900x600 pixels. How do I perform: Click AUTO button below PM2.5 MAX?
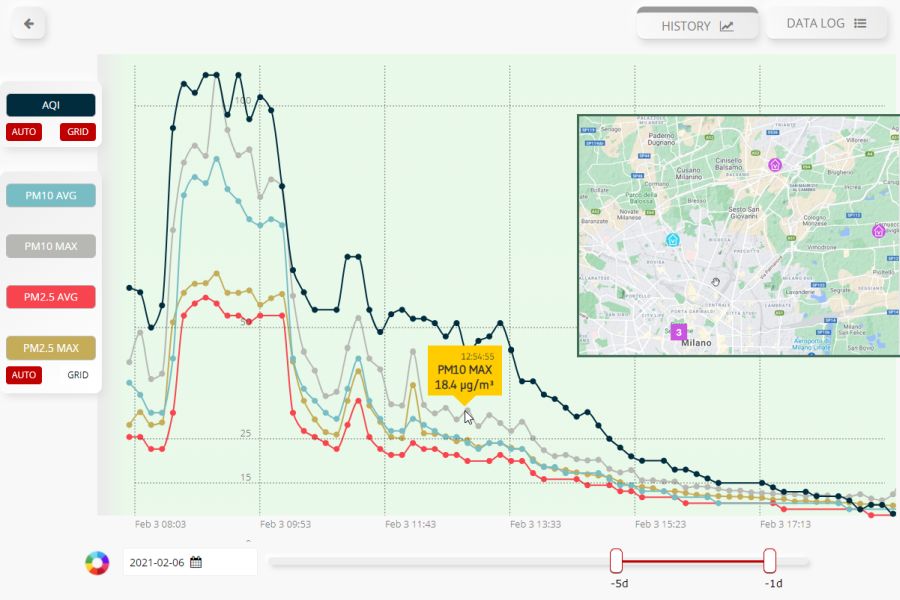coord(24,375)
